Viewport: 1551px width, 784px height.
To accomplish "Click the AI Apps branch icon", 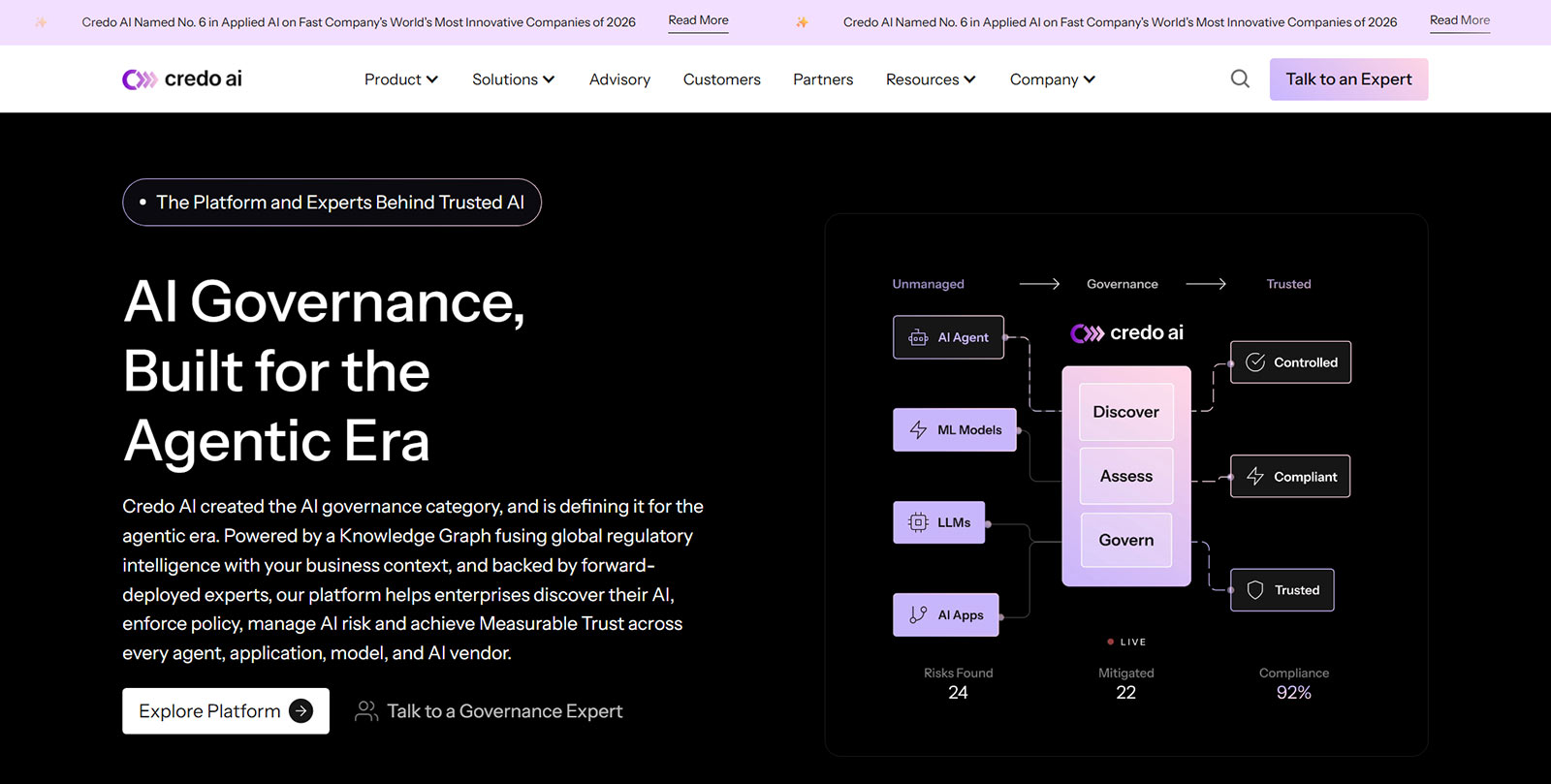I will click(918, 614).
